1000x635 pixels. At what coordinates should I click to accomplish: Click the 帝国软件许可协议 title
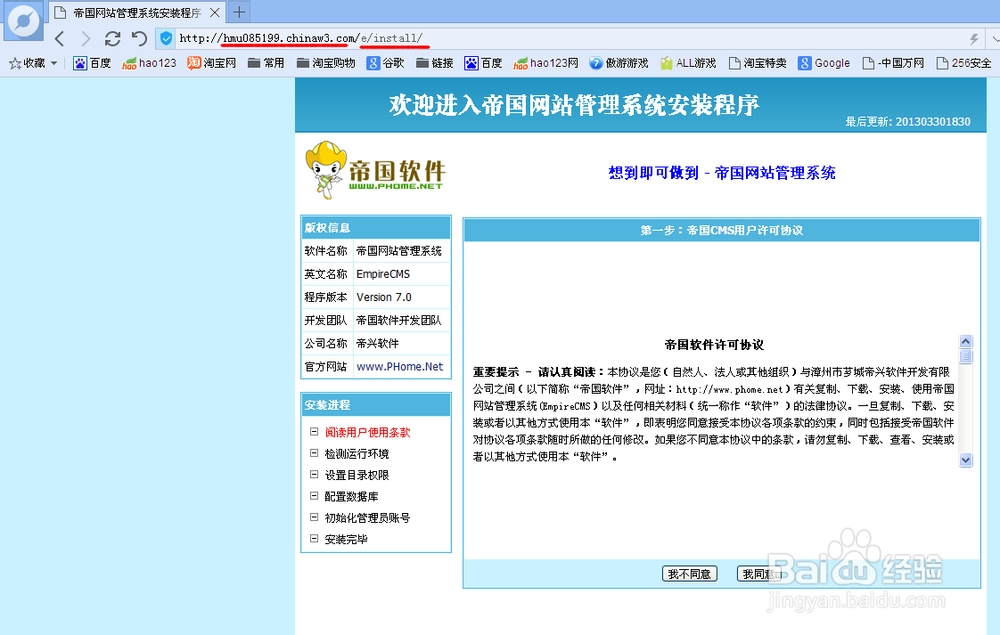pyautogui.click(x=714, y=345)
